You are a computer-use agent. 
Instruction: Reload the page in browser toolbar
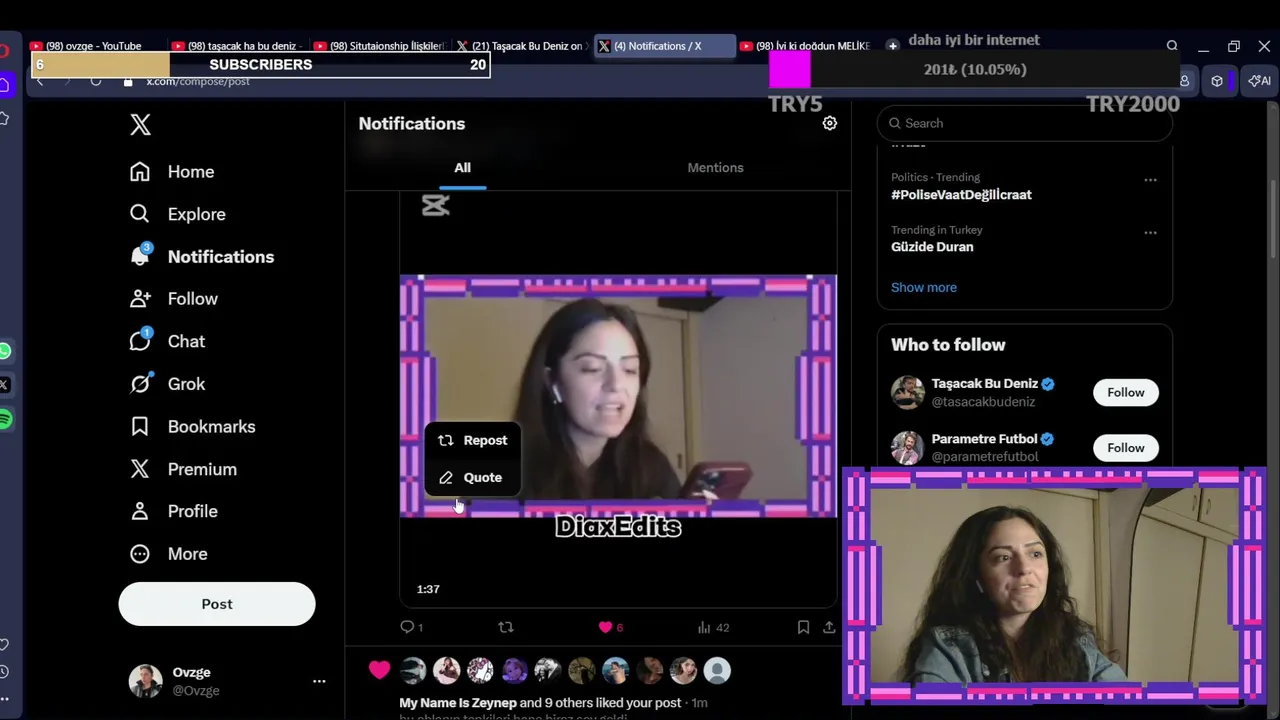tap(96, 81)
